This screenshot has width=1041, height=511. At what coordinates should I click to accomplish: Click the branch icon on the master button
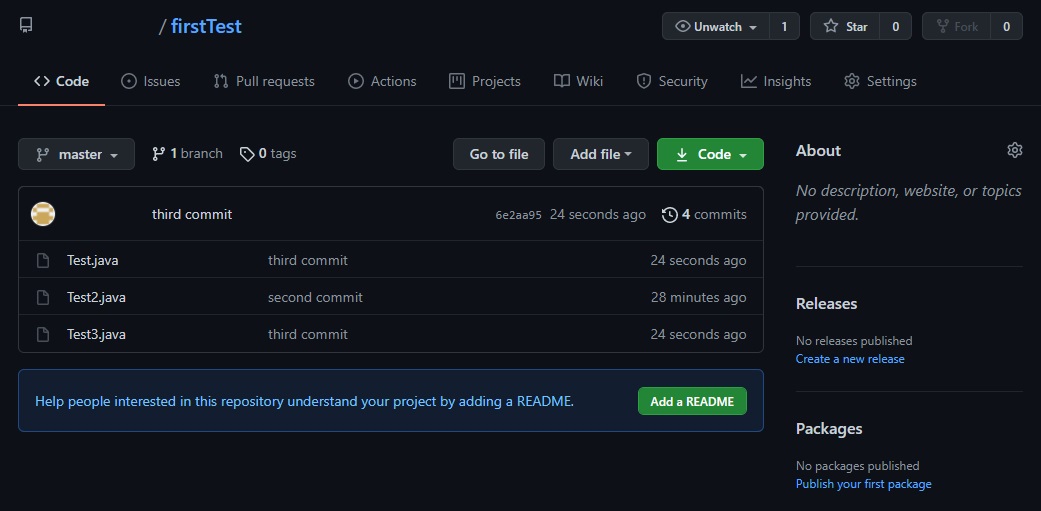point(42,155)
